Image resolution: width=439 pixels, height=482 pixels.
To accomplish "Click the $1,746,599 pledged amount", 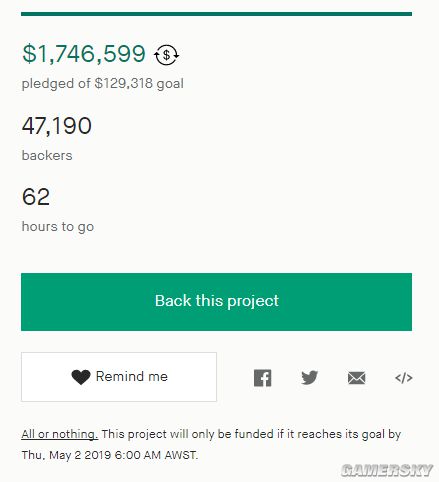I will click(84, 53).
